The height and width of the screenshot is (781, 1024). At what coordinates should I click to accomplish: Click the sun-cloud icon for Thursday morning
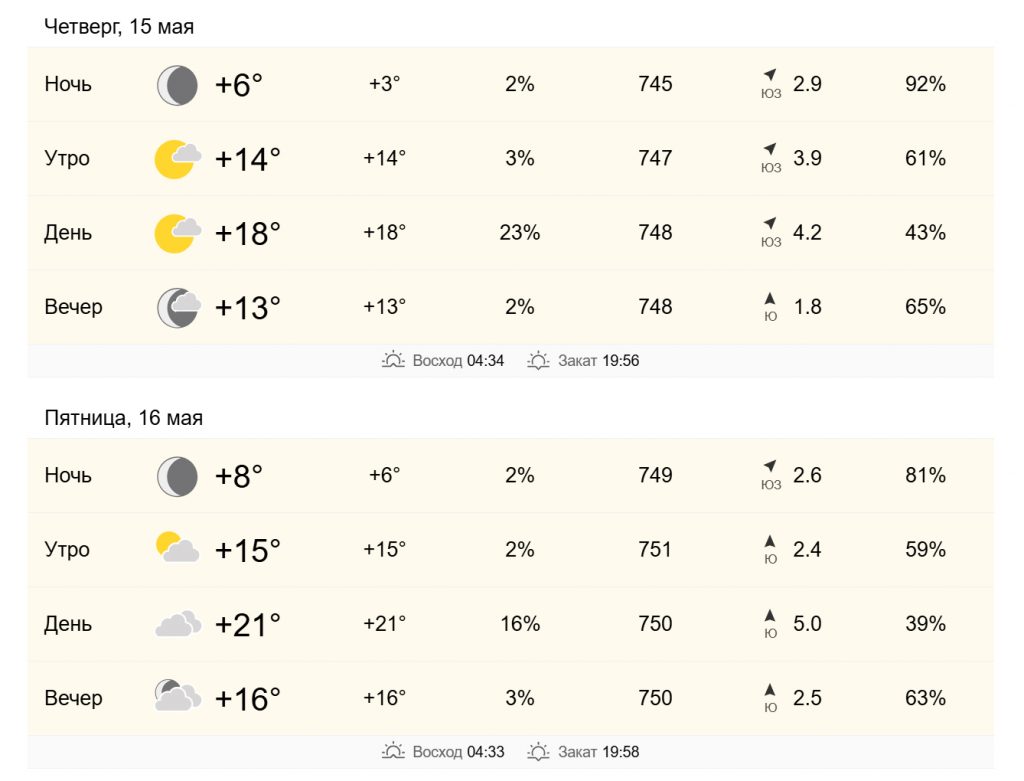[x=177, y=159]
